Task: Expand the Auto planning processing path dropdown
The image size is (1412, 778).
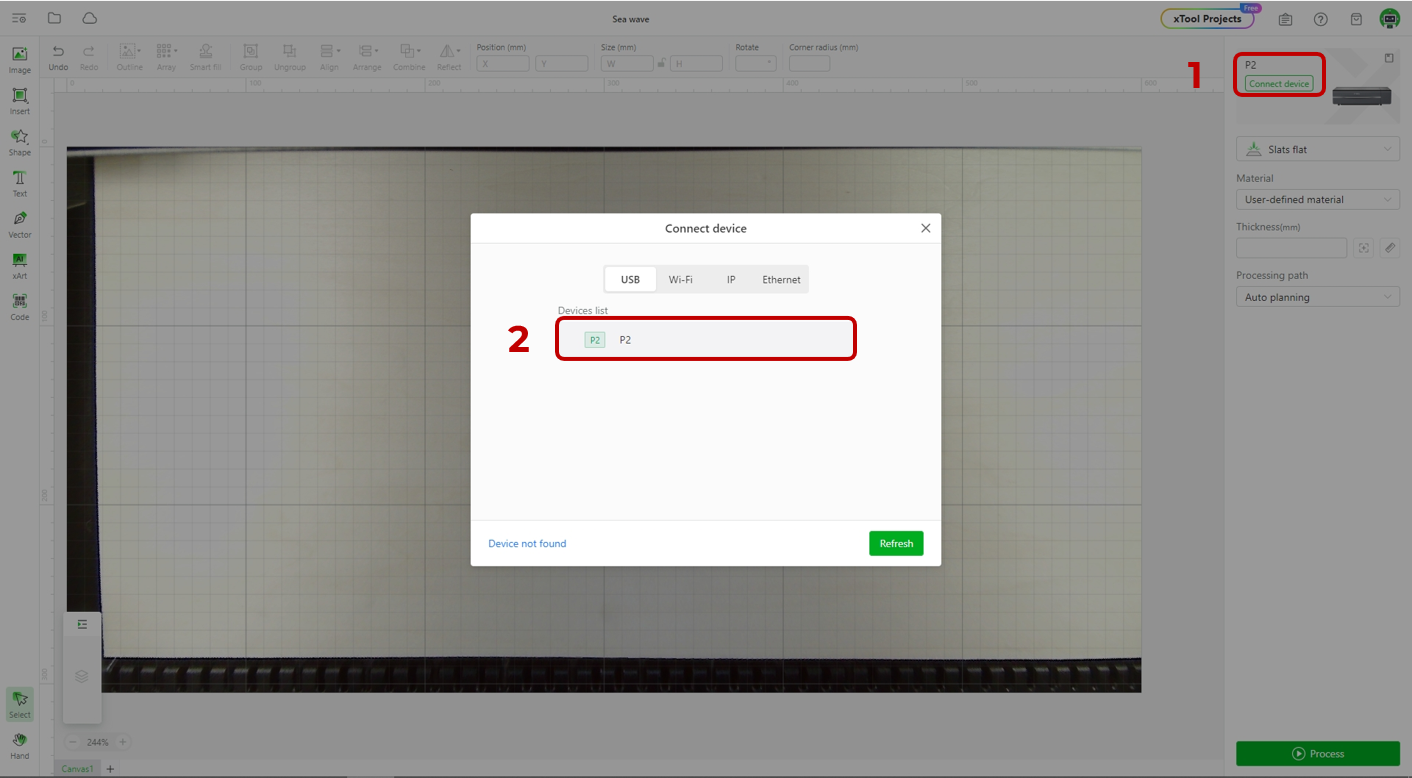Action: 1317,297
